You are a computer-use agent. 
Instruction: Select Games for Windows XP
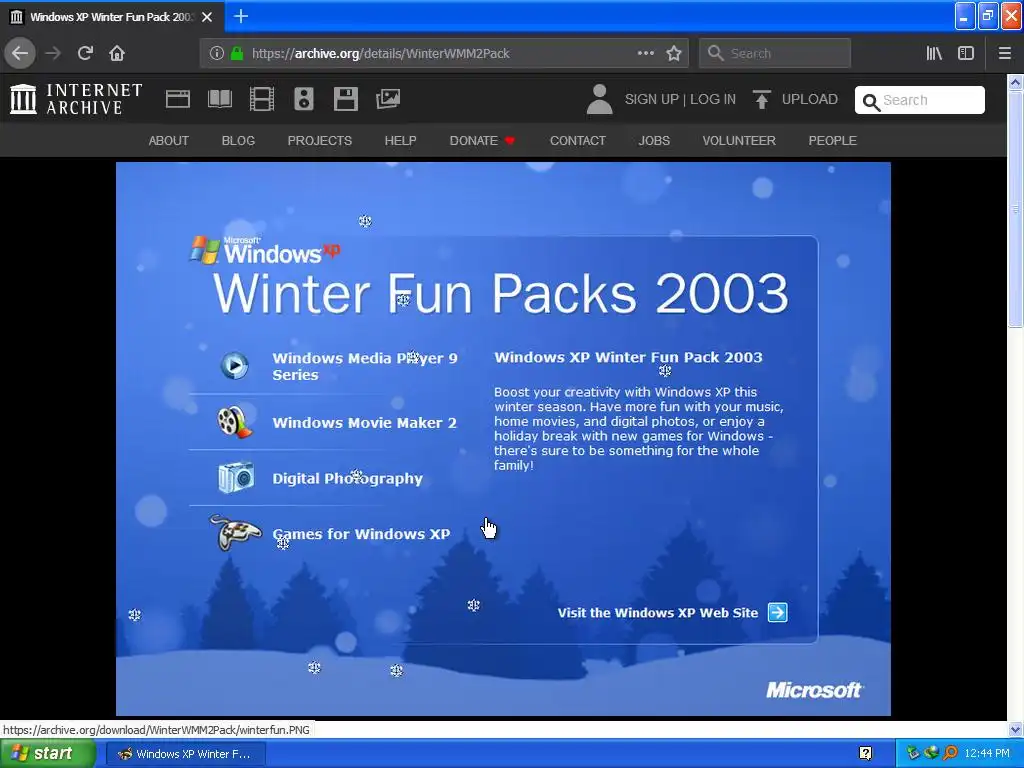tap(361, 534)
